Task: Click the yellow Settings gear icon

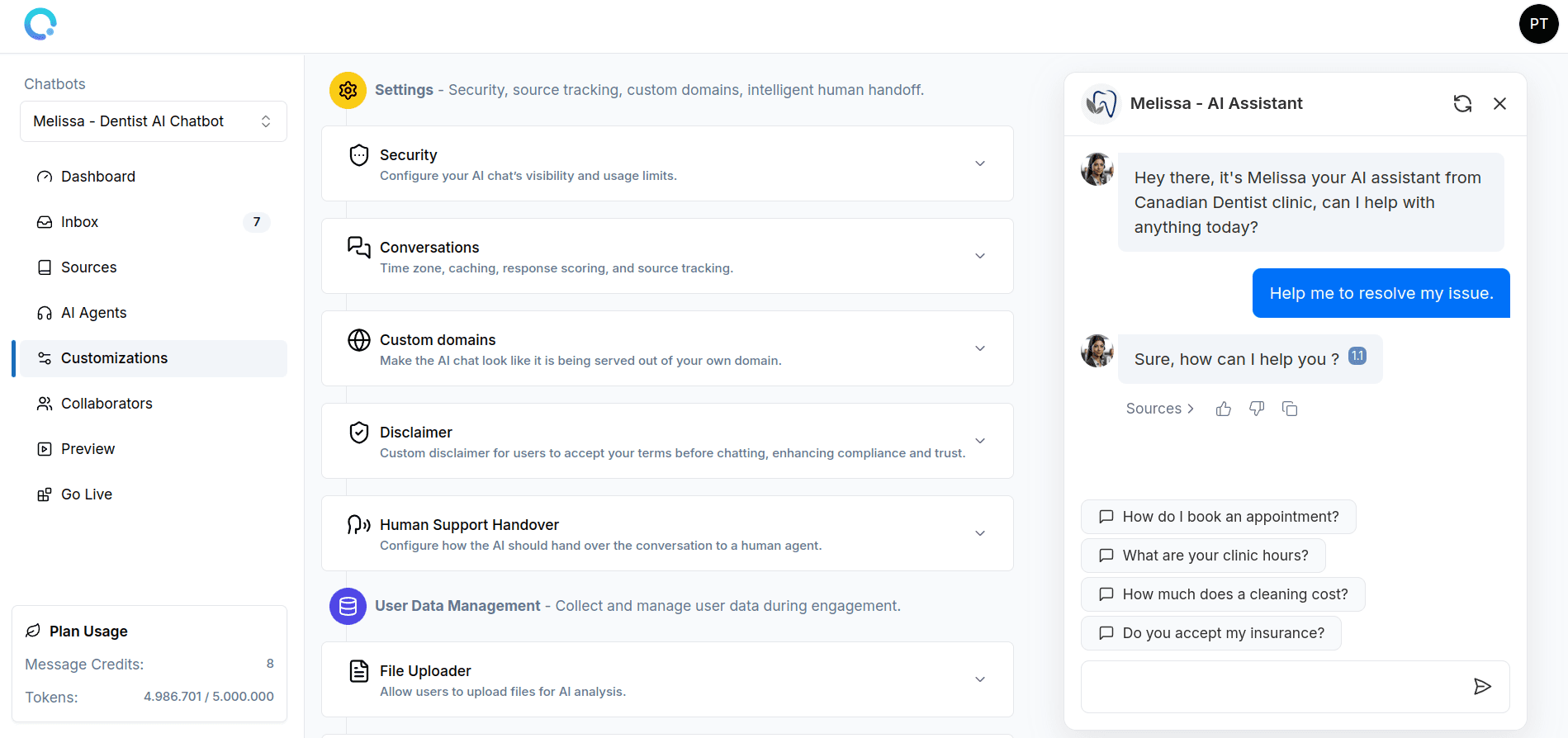Action: coord(348,90)
